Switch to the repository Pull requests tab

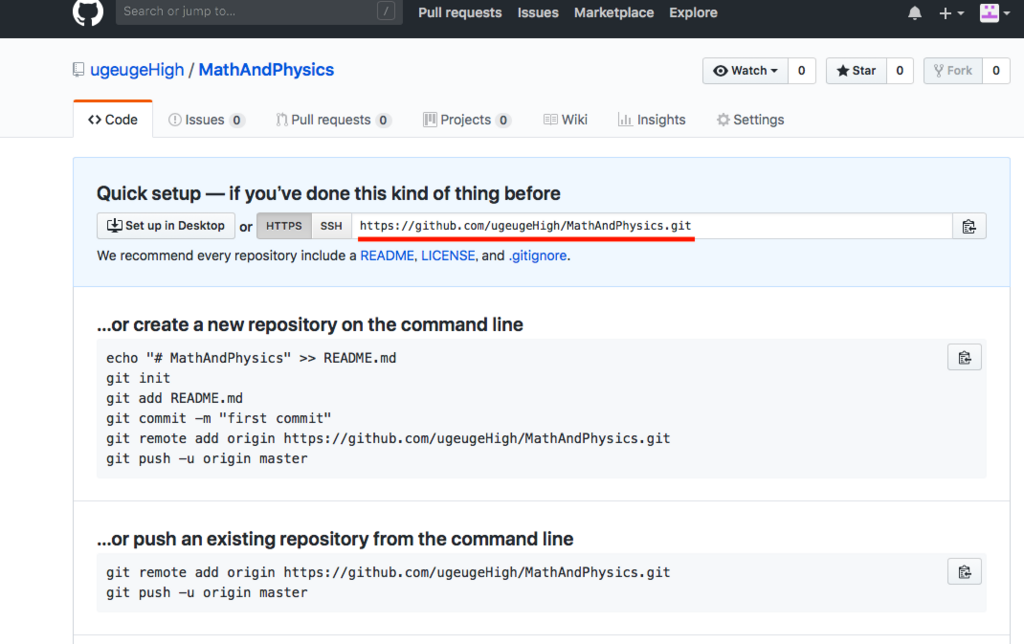(x=333, y=120)
